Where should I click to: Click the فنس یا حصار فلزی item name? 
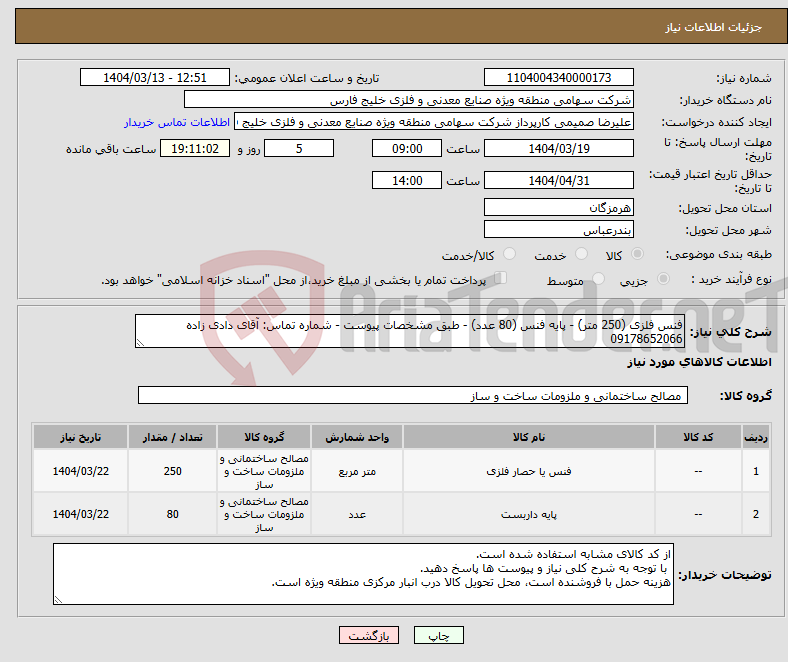point(529,471)
